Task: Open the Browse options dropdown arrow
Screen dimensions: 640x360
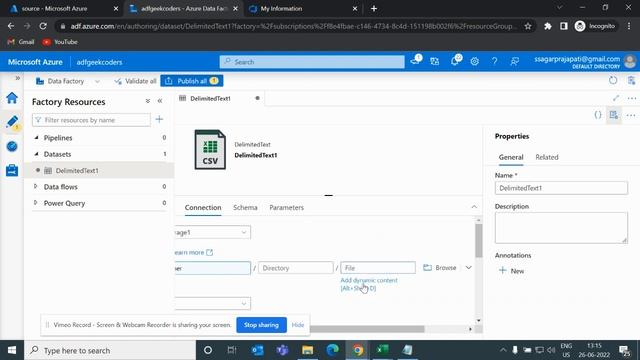Action: (469, 268)
